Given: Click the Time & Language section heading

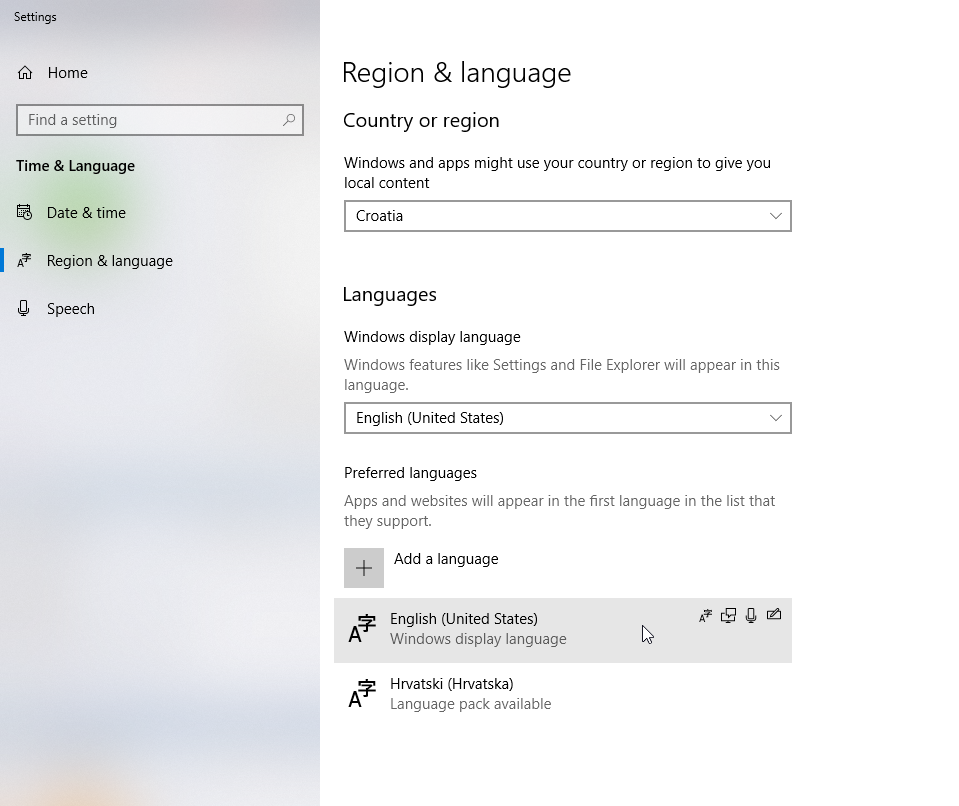Looking at the screenshot, I should (75, 166).
